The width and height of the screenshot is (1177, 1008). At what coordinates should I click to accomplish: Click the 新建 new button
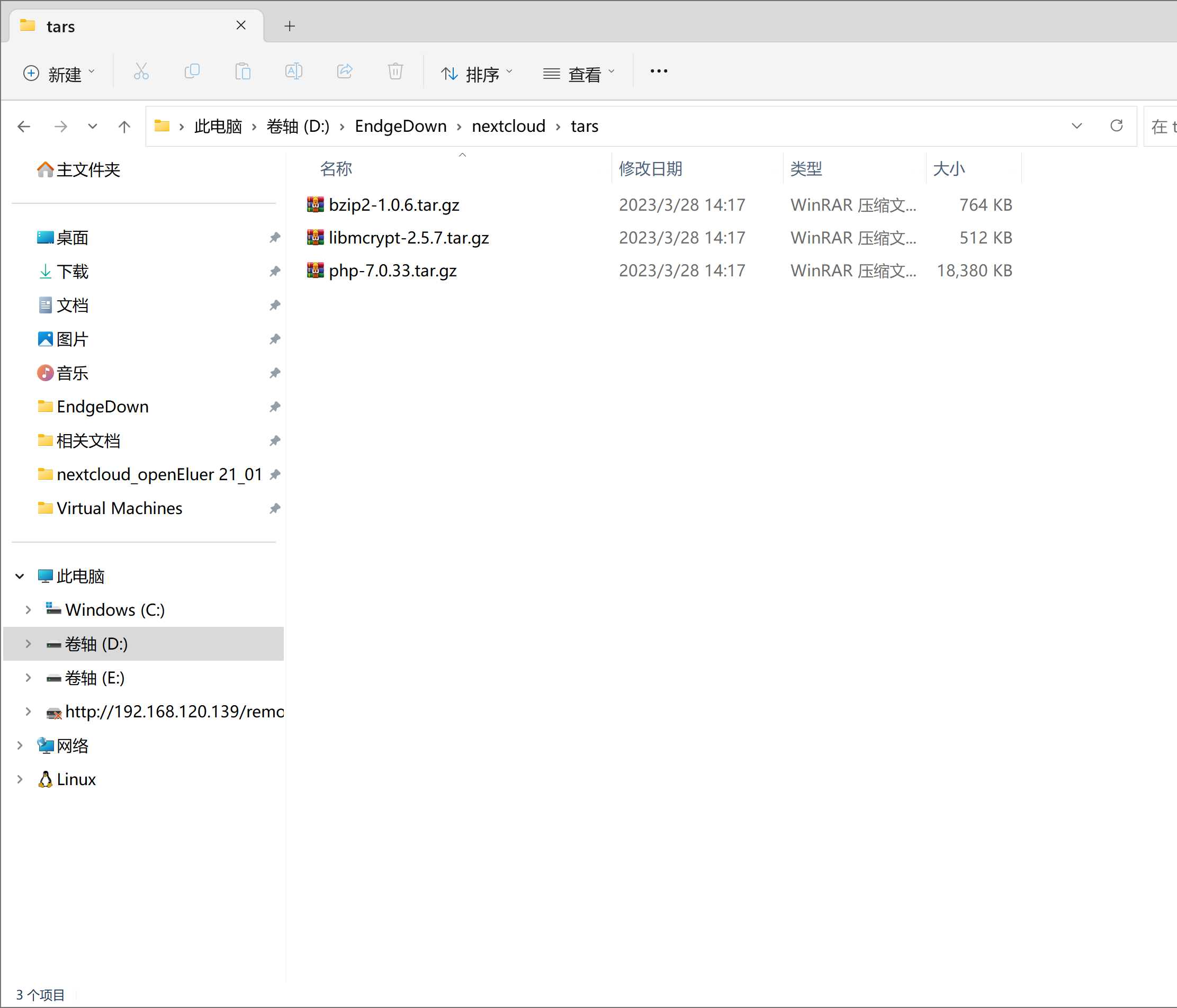coord(59,74)
